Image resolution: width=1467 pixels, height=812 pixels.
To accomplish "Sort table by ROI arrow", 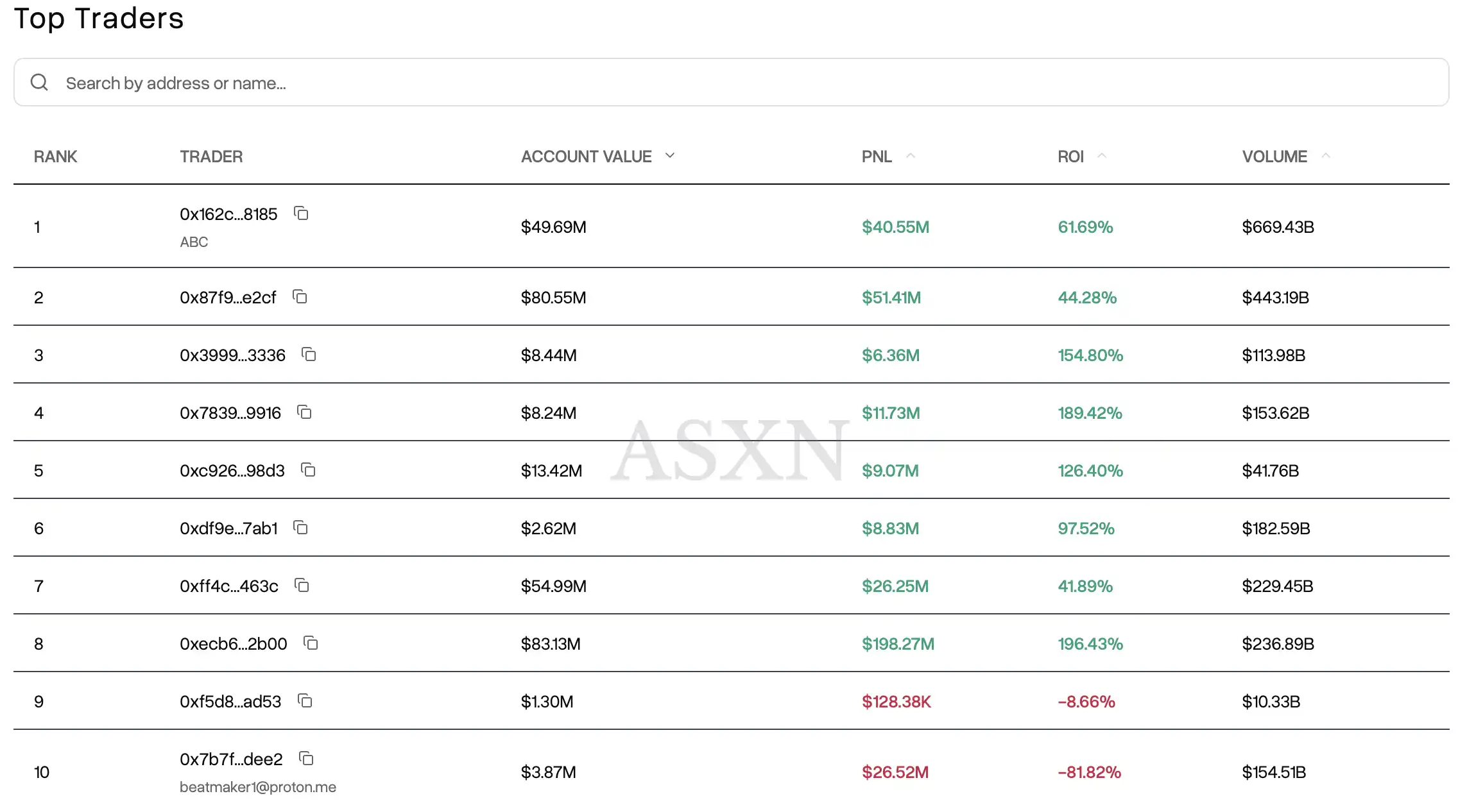I will point(1102,156).
